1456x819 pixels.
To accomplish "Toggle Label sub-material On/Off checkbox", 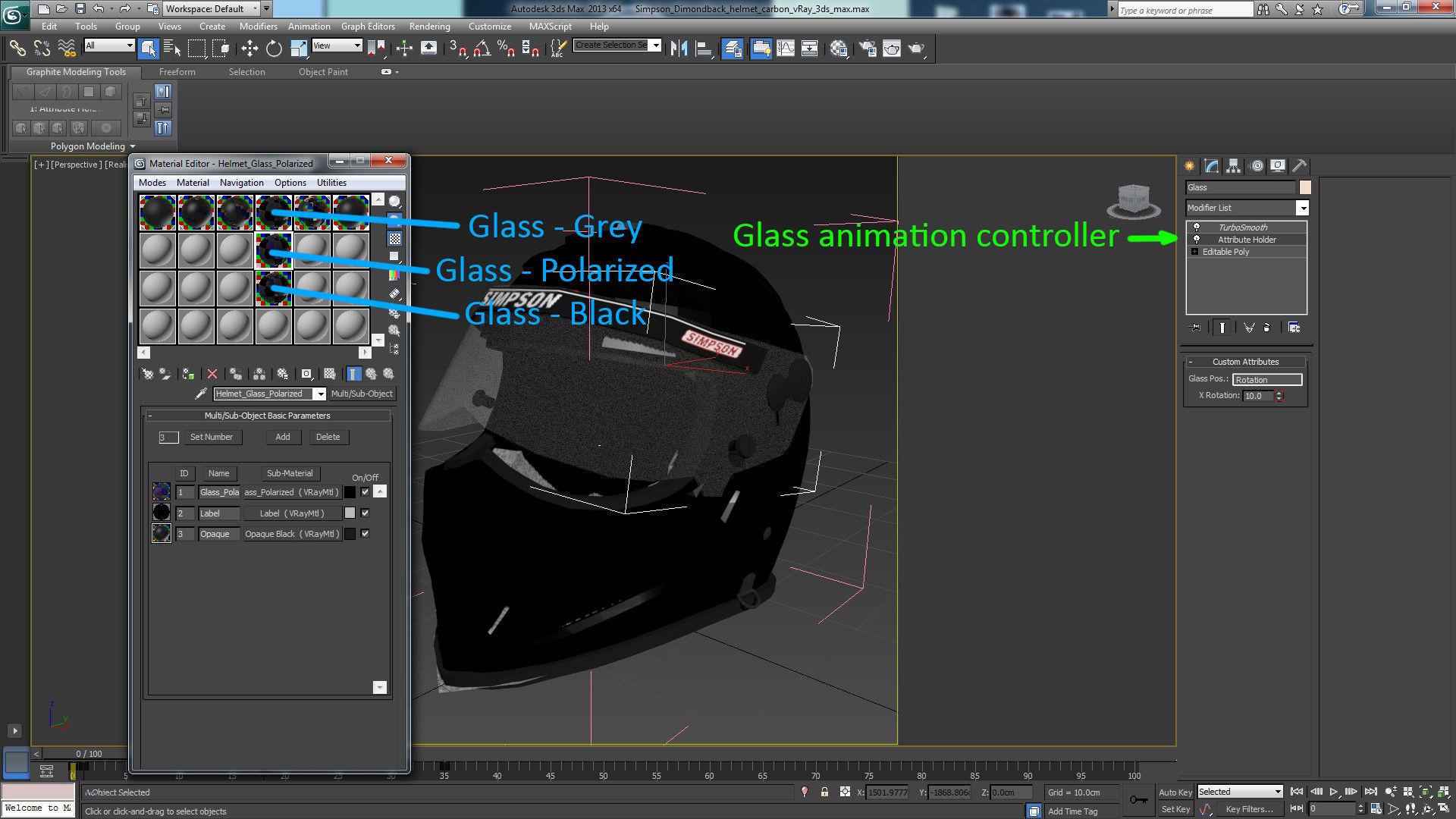I will pos(366,513).
